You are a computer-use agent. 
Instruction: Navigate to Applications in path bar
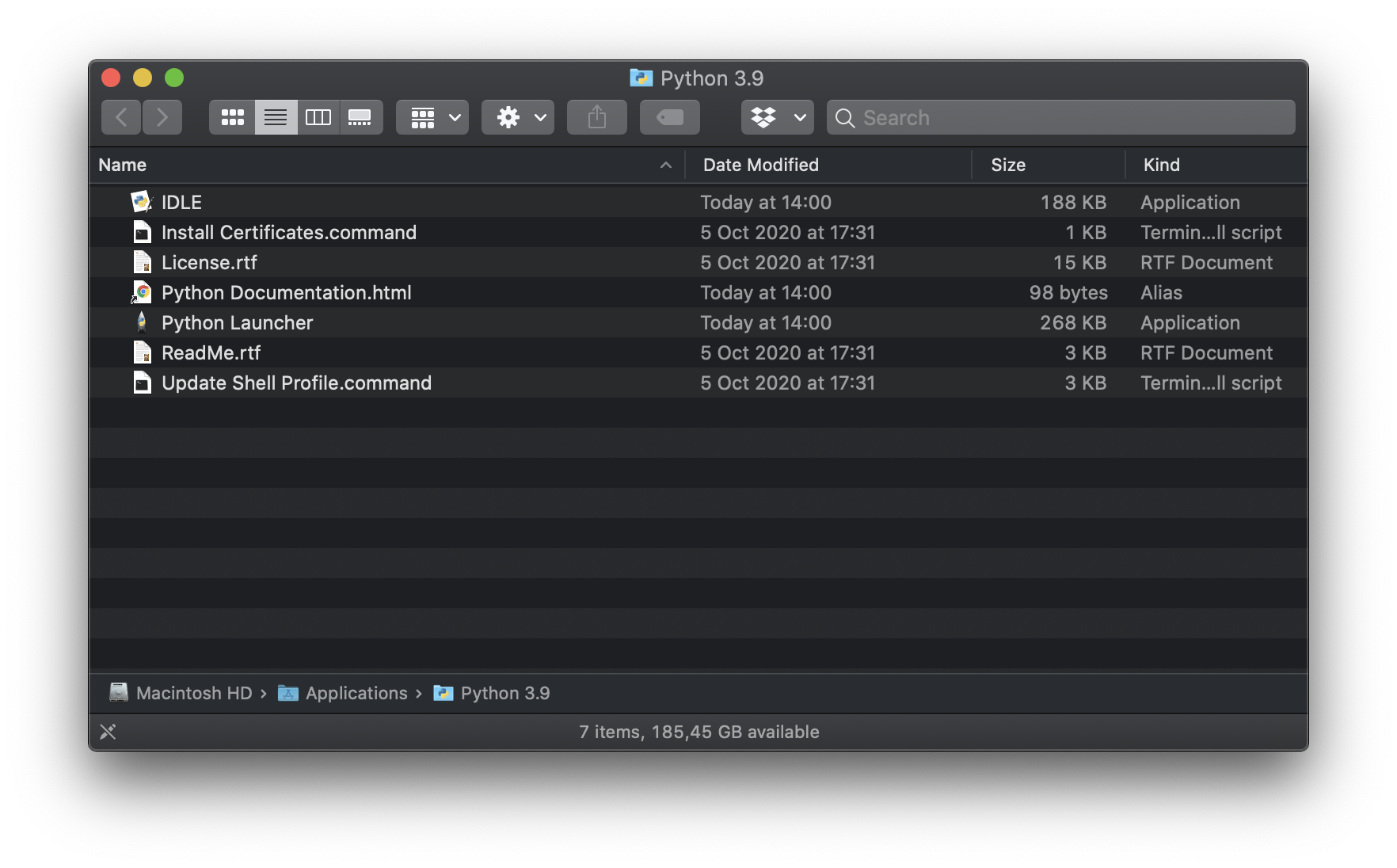pyautogui.click(x=356, y=693)
